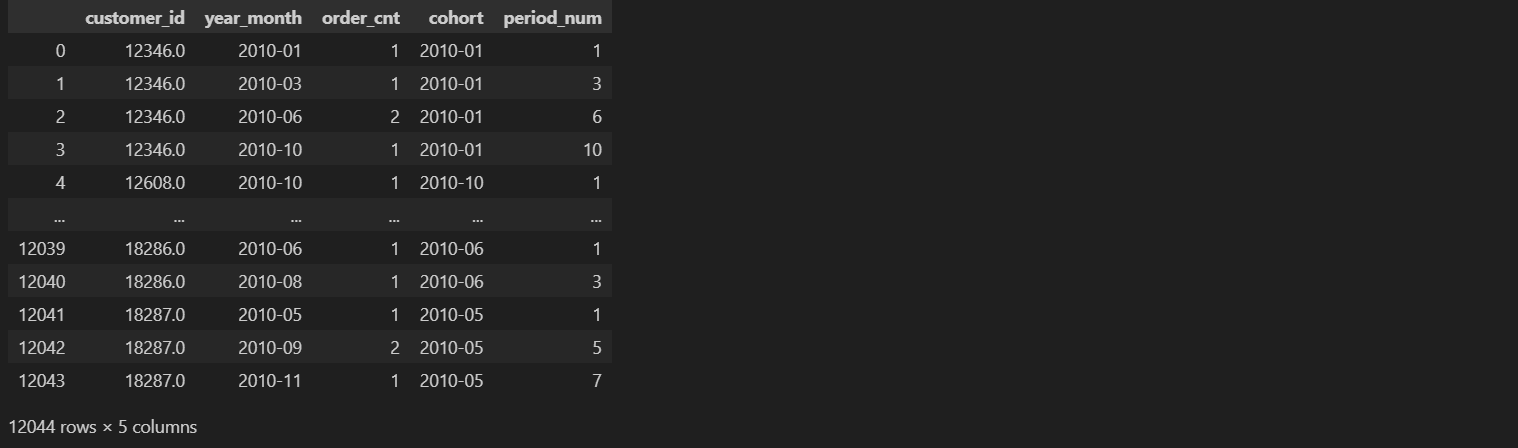Click the cohort column header

click(455, 18)
